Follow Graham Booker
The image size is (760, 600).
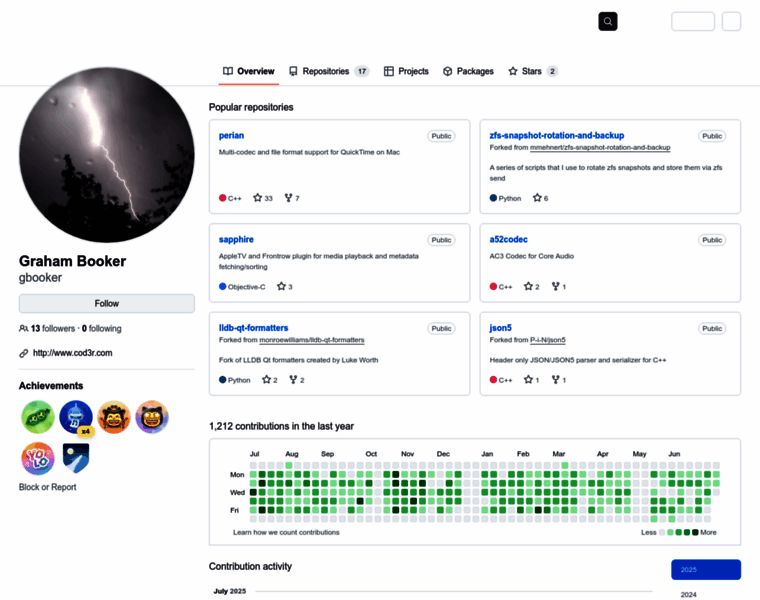(x=107, y=303)
